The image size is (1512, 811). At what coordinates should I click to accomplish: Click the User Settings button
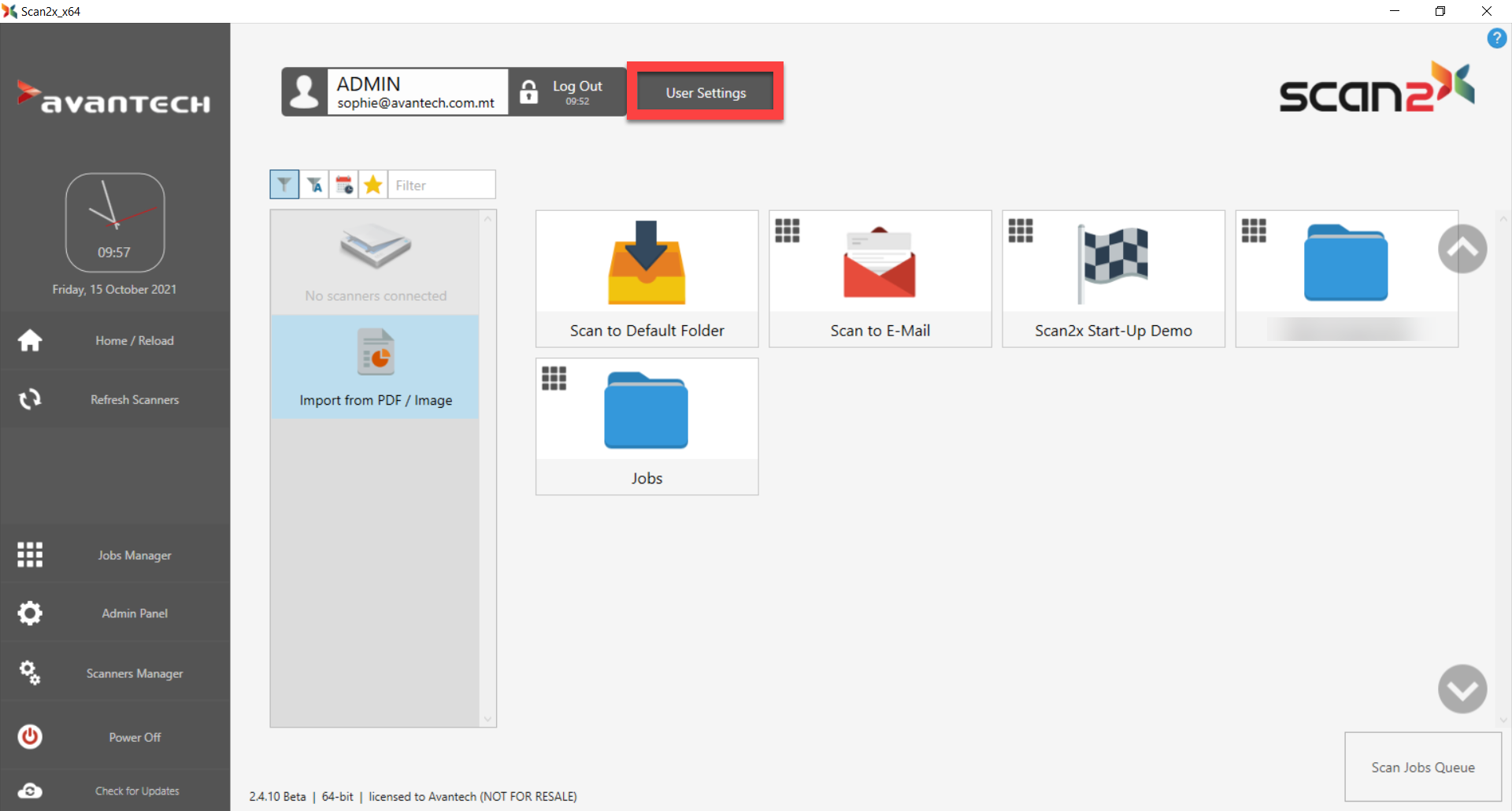[x=706, y=93]
